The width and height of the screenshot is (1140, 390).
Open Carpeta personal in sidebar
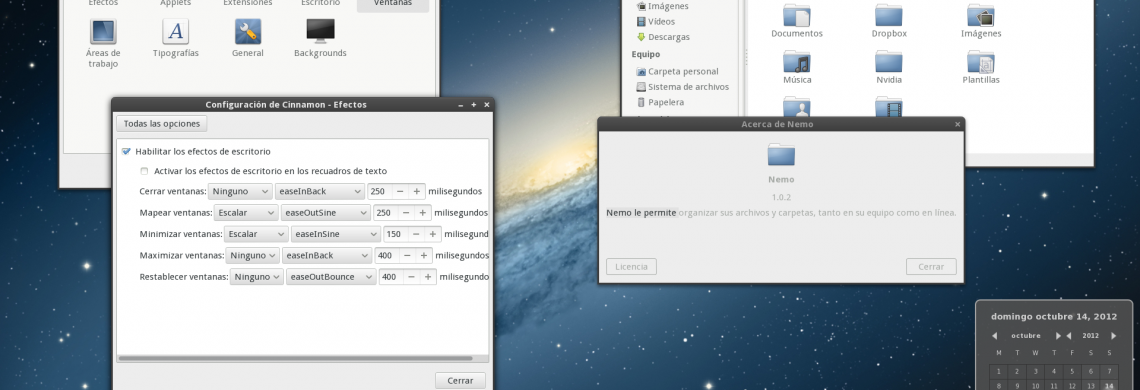[677, 71]
